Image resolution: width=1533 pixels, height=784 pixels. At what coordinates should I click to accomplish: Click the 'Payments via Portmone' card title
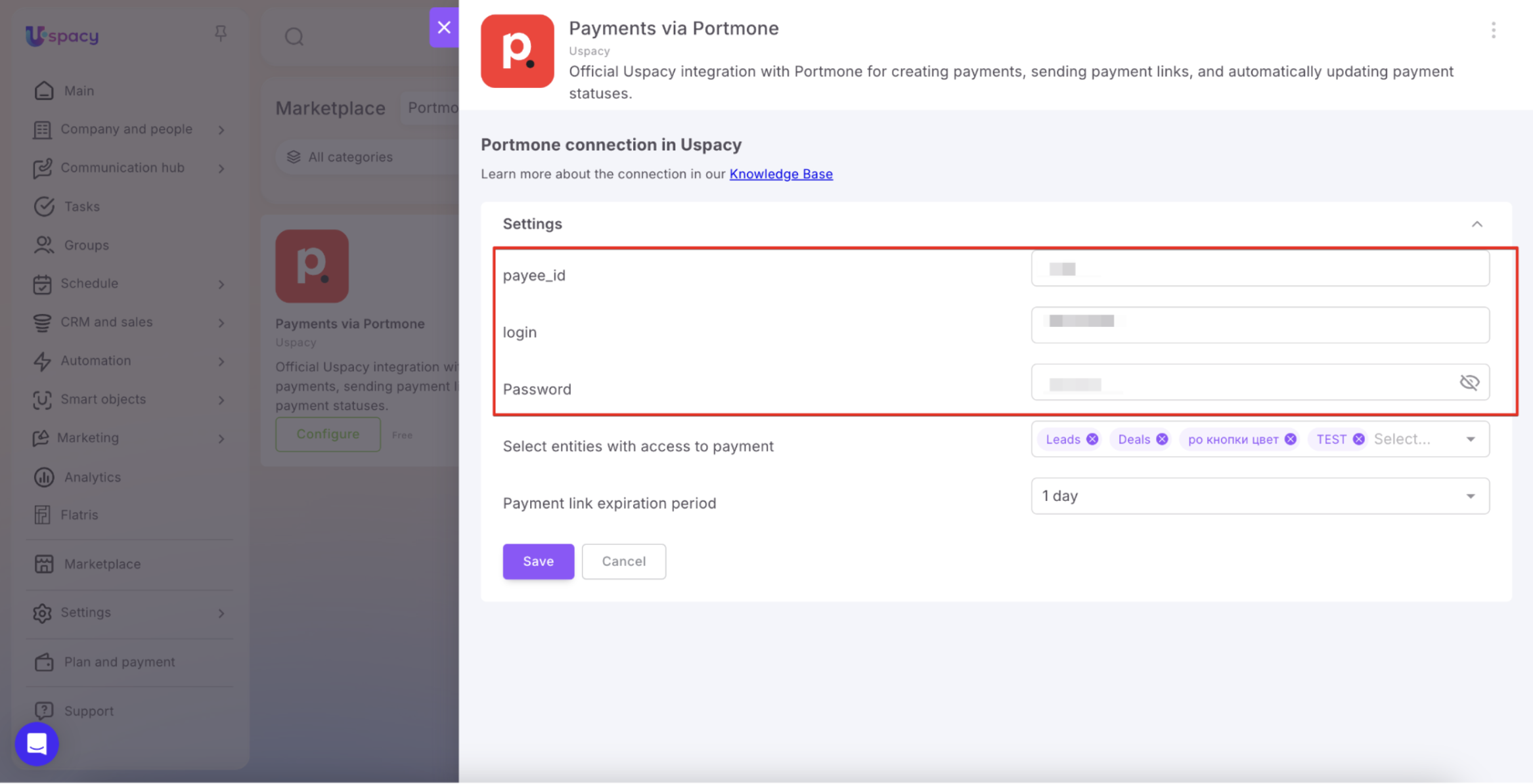350,324
